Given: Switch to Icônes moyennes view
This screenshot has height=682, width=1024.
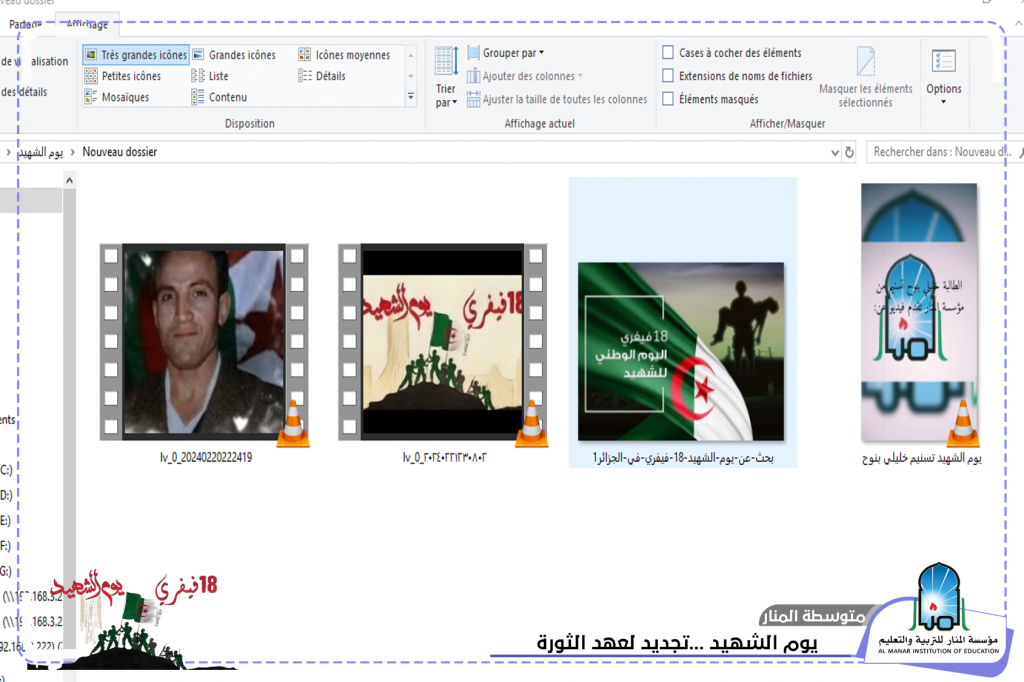Looking at the screenshot, I should pos(344,55).
